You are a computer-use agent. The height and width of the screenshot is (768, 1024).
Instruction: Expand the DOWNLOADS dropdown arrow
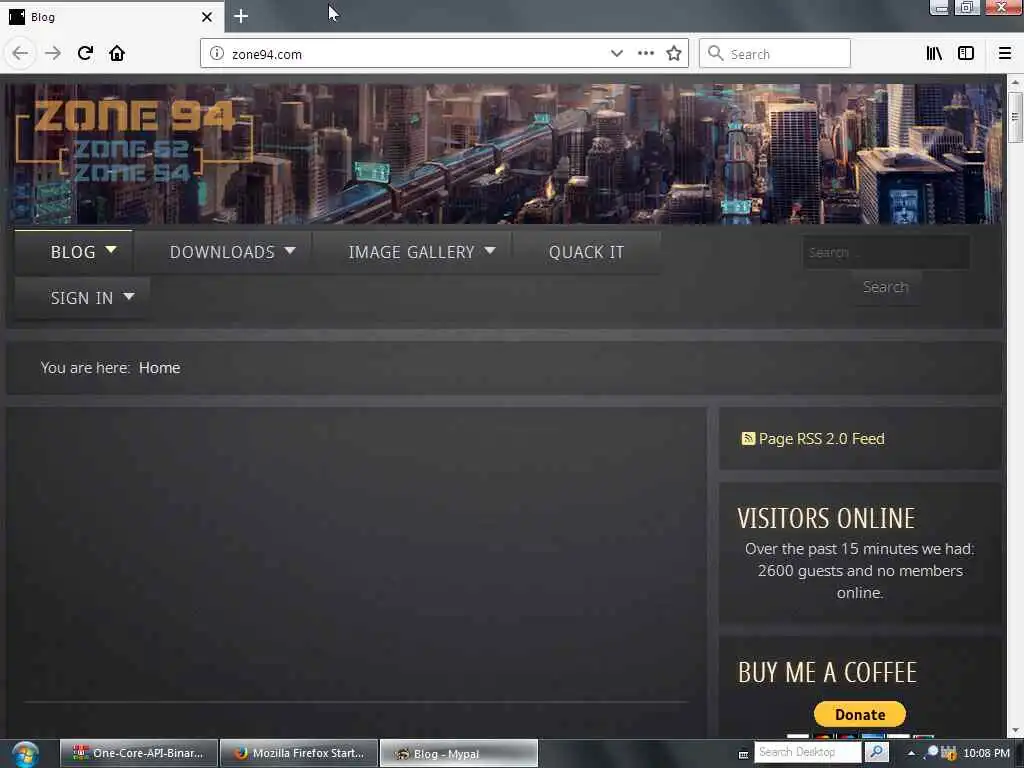tap(290, 251)
